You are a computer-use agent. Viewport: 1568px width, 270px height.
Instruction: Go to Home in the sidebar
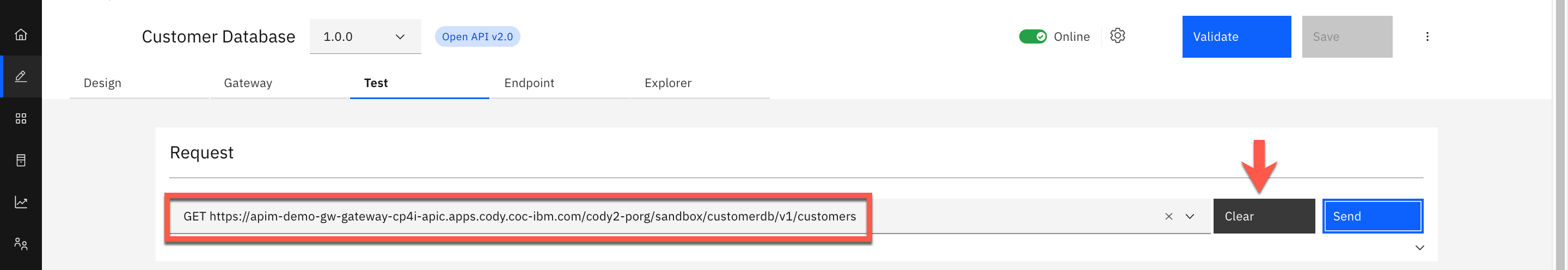(21, 35)
